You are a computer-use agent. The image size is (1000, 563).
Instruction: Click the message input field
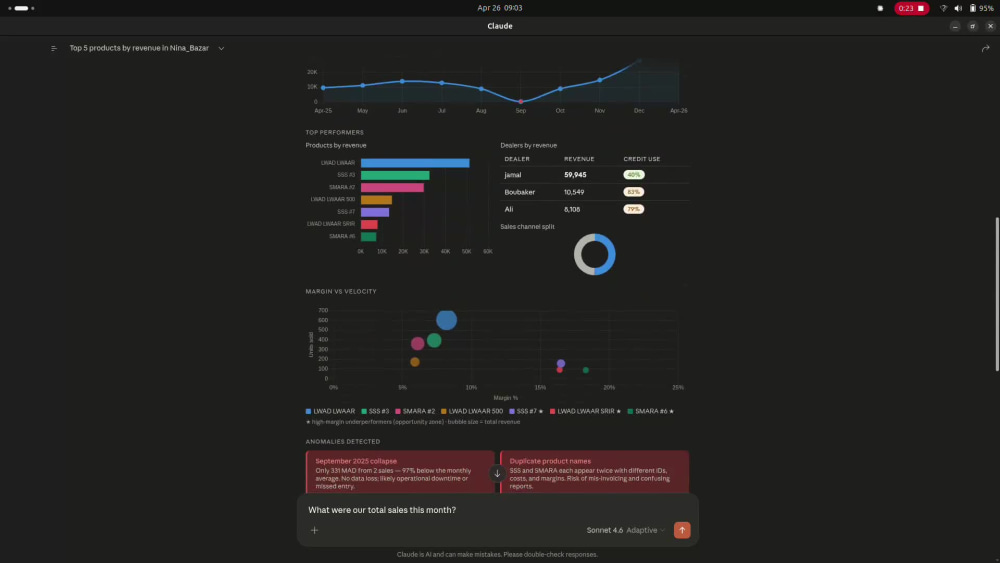pyautogui.click(x=497, y=510)
